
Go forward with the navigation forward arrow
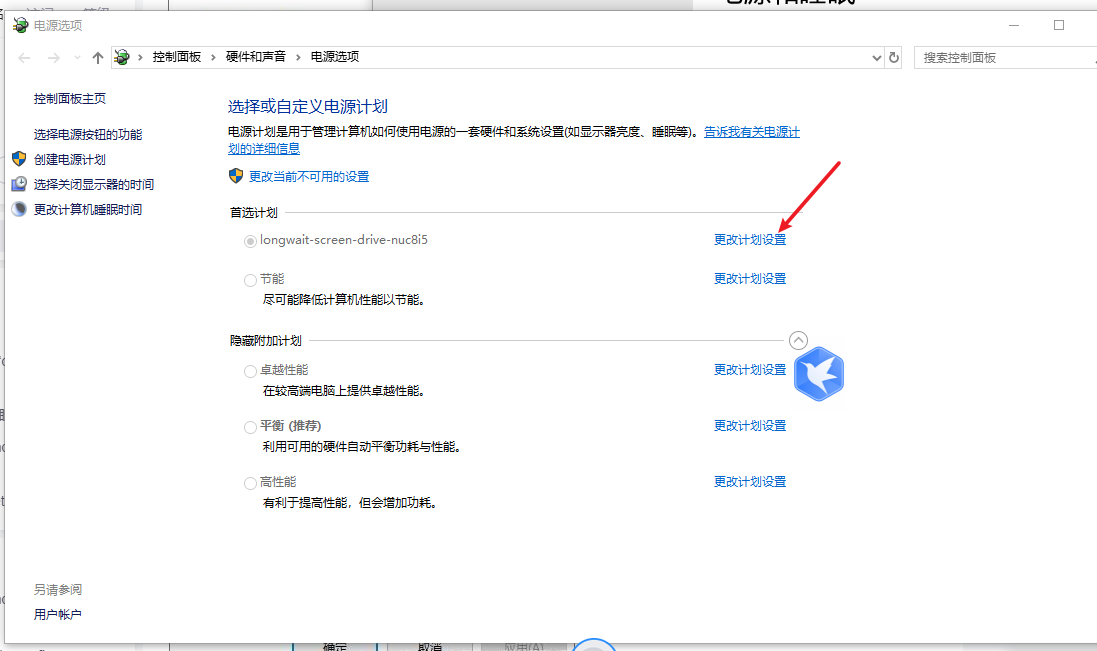(x=54, y=58)
